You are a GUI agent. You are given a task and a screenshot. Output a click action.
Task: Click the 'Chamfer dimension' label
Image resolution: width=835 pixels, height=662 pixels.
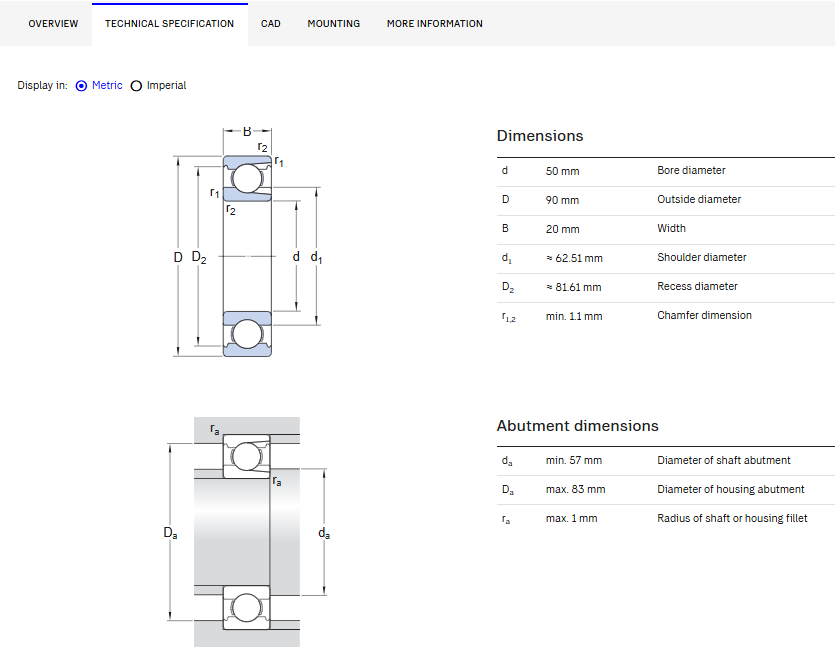[705, 315]
